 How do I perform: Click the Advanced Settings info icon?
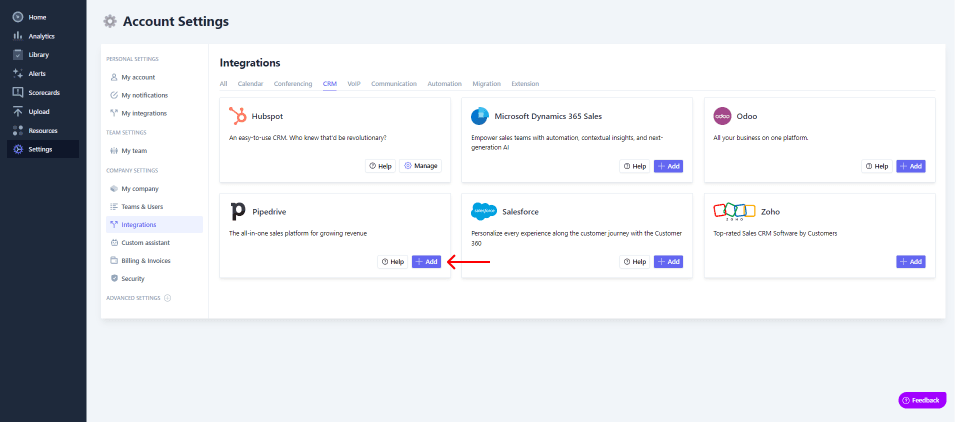167,298
